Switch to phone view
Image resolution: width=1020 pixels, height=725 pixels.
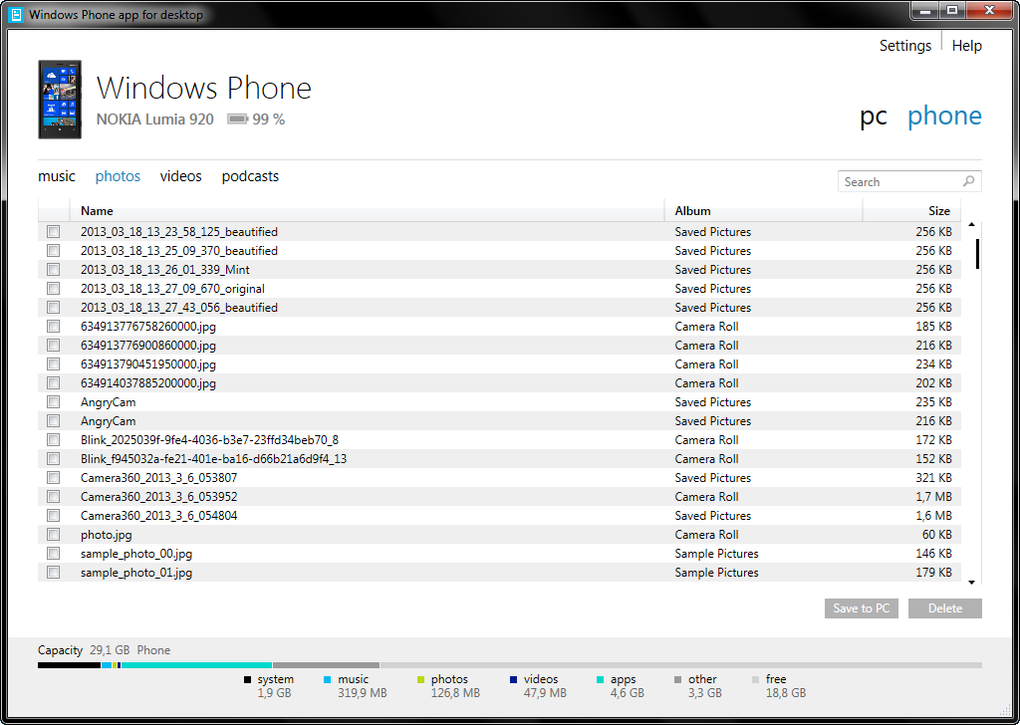pyautogui.click(x=945, y=116)
